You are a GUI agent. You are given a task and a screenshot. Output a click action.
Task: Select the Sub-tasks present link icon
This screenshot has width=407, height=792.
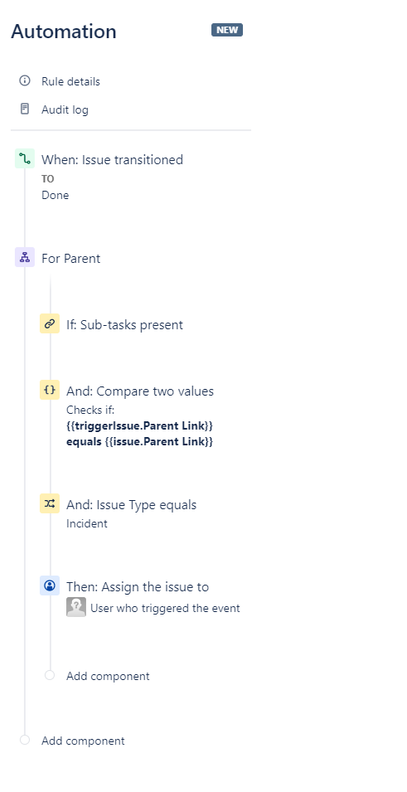pos(49,324)
